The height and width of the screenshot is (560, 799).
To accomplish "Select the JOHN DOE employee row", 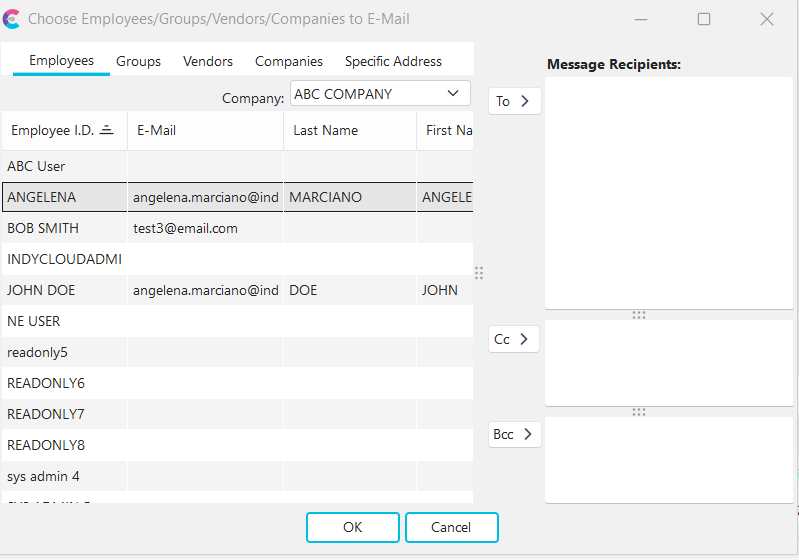I will pos(41,290).
